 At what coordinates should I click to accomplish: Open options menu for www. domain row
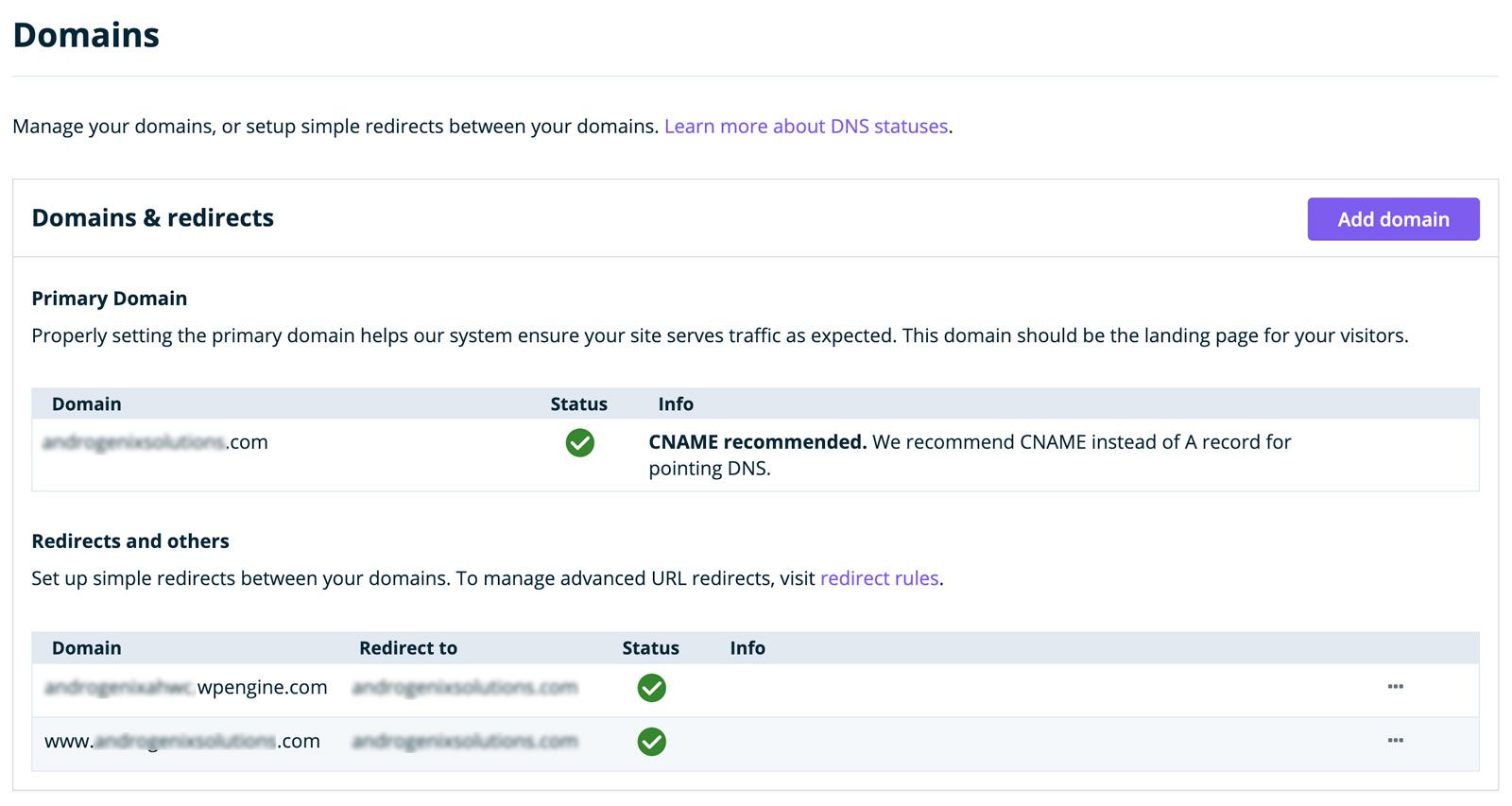click(1395, 741)
